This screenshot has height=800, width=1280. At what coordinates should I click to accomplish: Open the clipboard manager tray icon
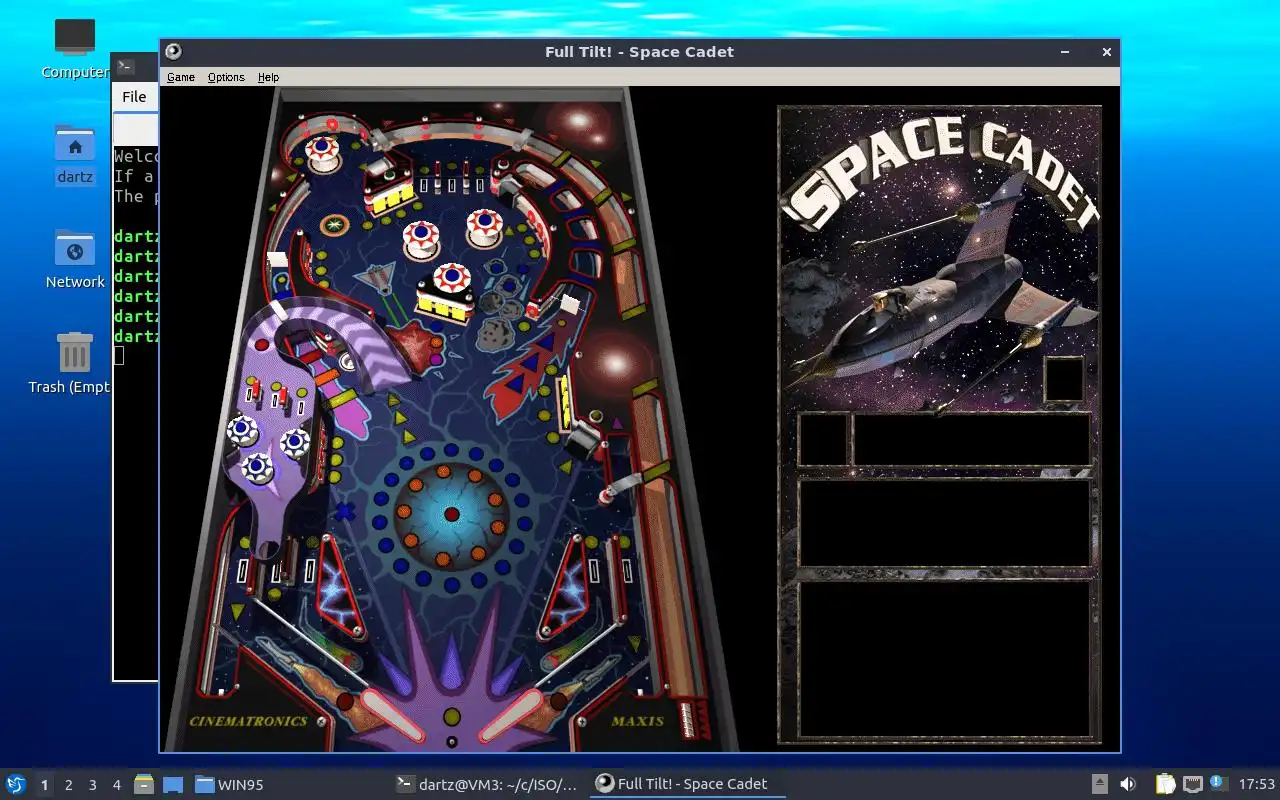pos(1165,784)
